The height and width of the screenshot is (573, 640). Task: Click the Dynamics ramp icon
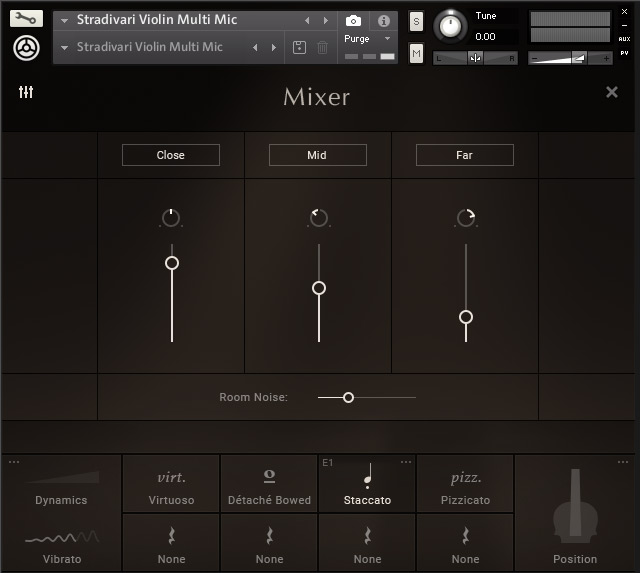point(62,477)
